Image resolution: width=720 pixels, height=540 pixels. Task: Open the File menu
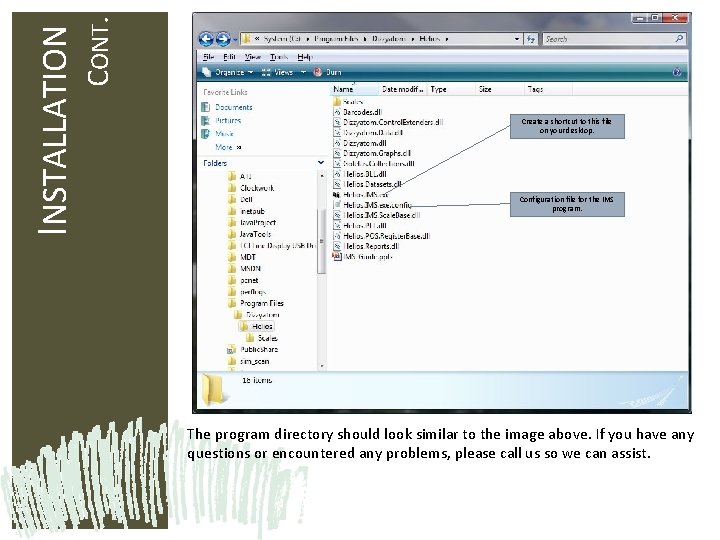(x=208, y=57)
